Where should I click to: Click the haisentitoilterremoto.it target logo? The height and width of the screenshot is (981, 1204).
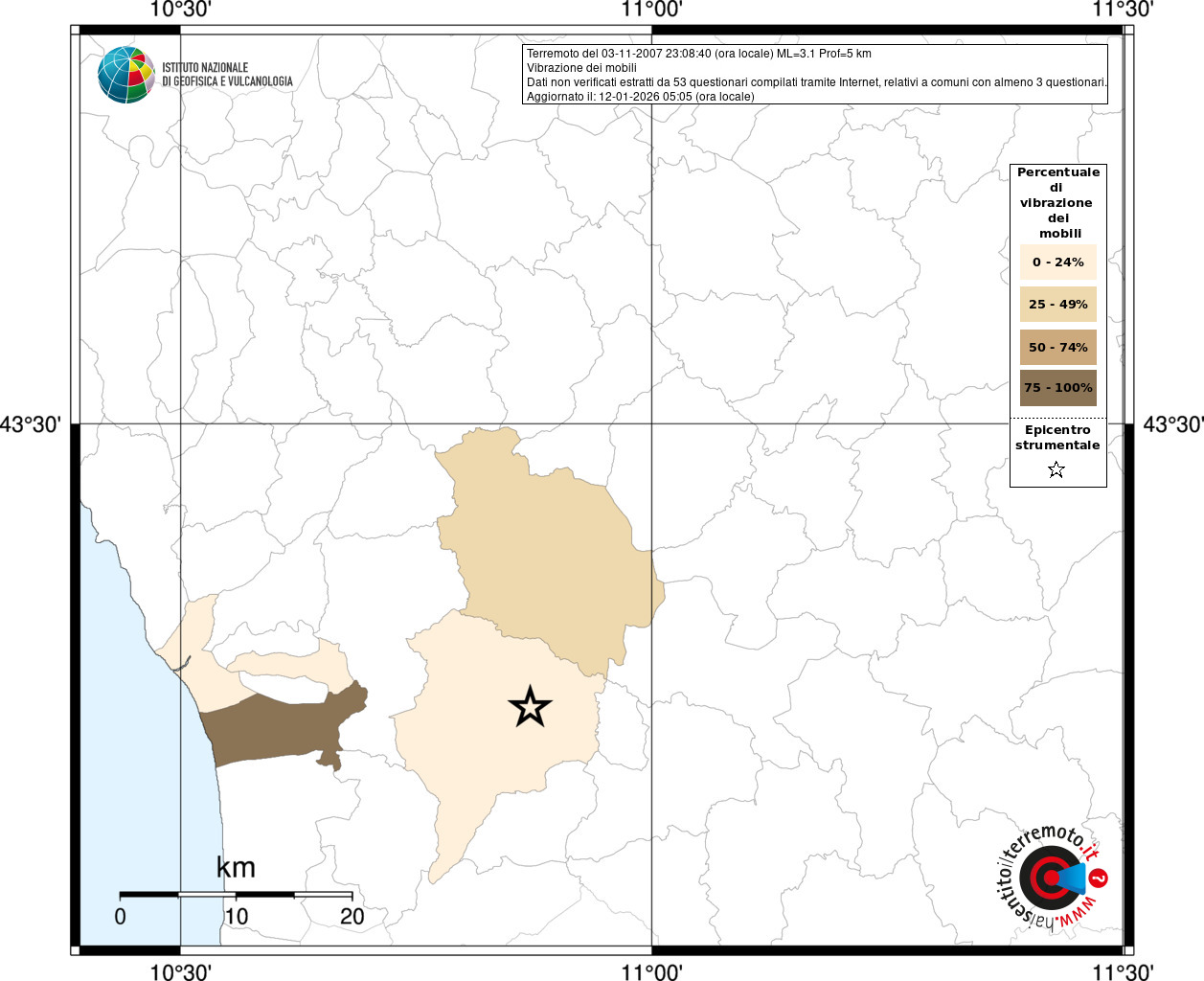tap(1053, 877)
